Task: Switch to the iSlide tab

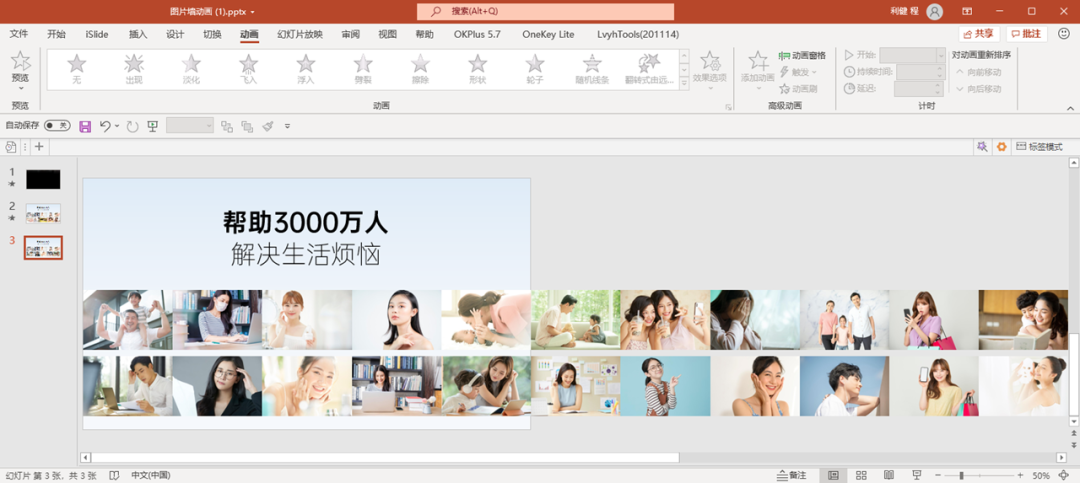Action: coord(97,34)
